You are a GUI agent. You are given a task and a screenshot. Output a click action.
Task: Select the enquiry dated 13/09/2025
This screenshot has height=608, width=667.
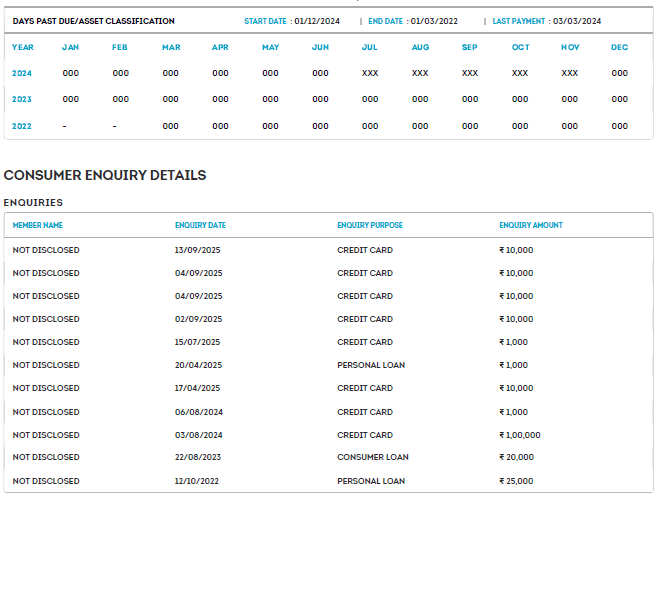point(198,250)
